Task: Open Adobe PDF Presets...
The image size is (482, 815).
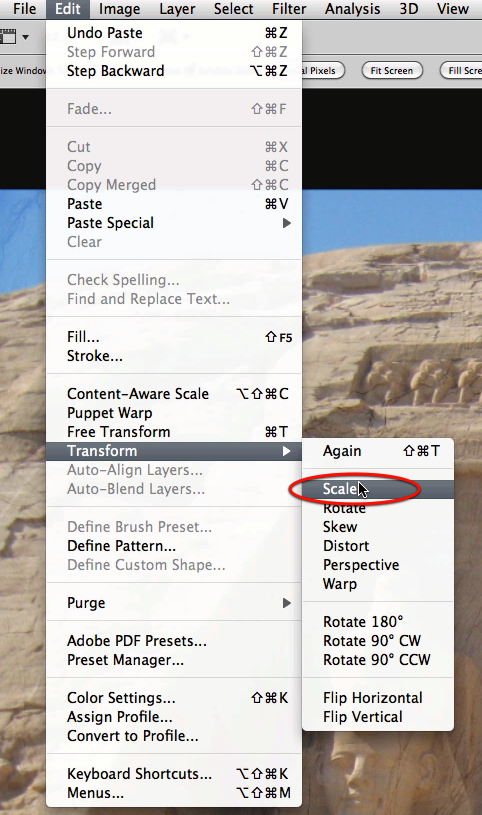Action: pos(174,641)
